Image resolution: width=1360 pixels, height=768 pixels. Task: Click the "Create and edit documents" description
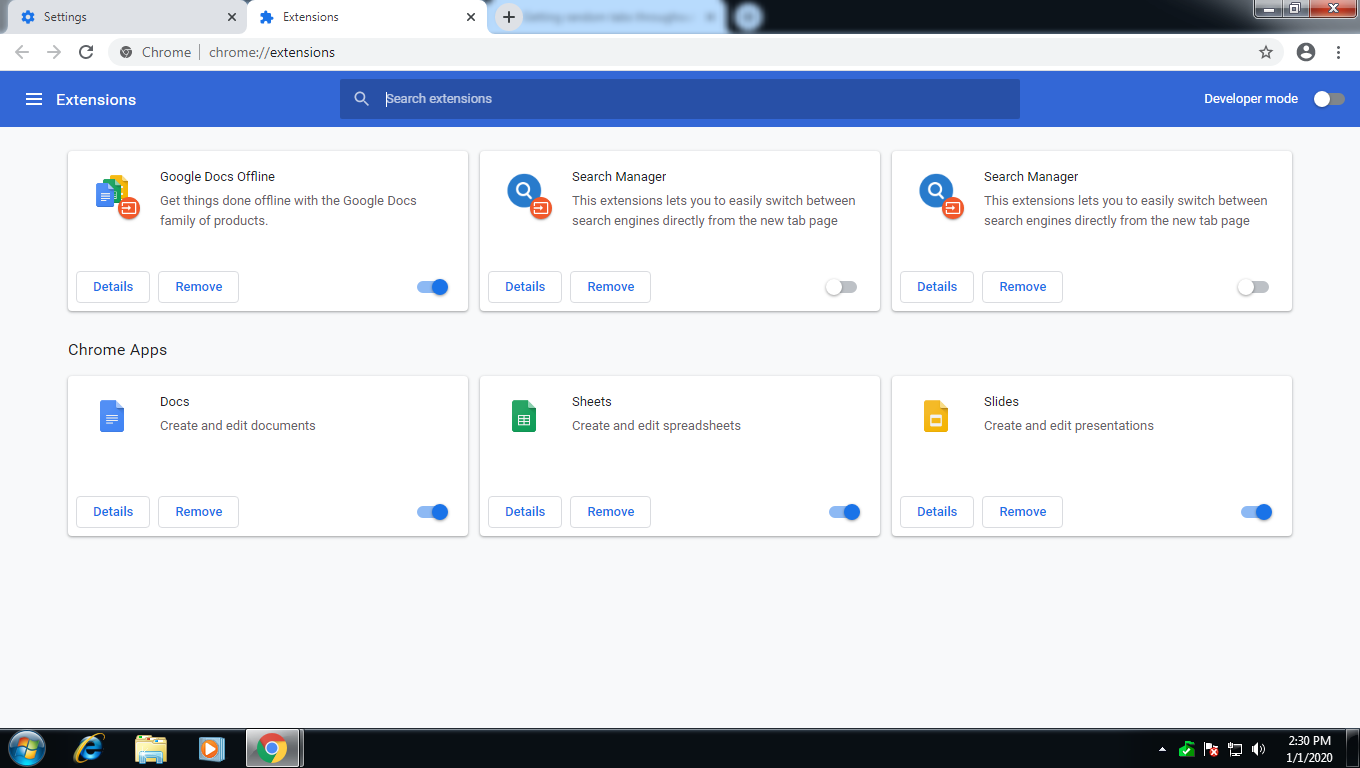(x=238, y=426)
